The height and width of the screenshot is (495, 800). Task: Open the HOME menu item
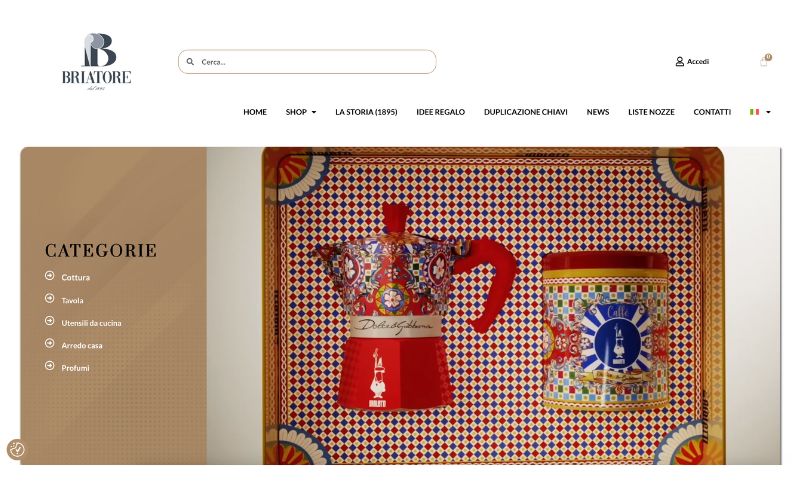(x=255, y=112)
